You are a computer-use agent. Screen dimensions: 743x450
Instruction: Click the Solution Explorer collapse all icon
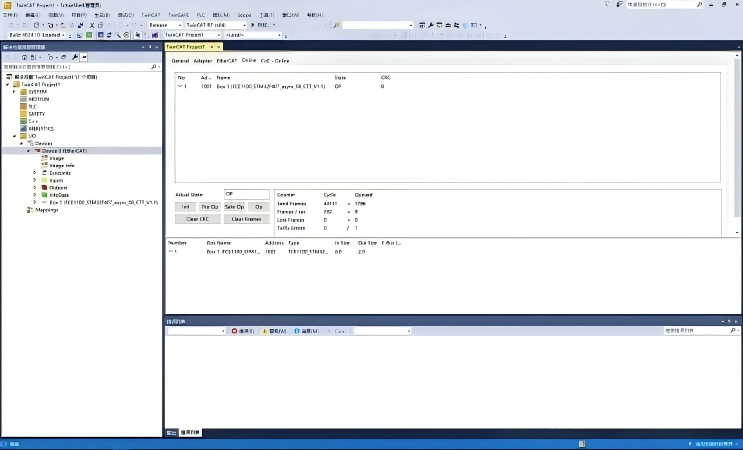[63, 57]
